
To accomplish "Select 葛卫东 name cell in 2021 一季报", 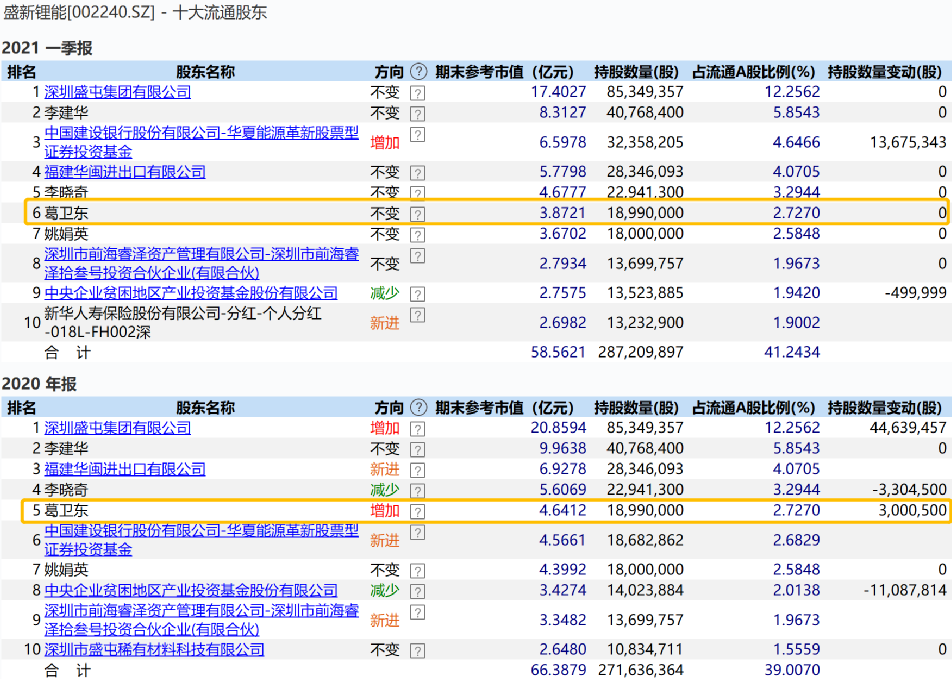I will [68, 214].
